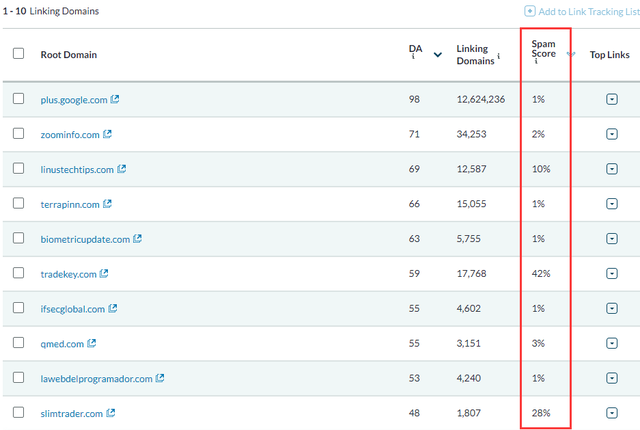Image resolution: width=640 pixels, height=430 pixels.
Task: Open external link icon next to slimtrader.com
Action: (111, 413)
